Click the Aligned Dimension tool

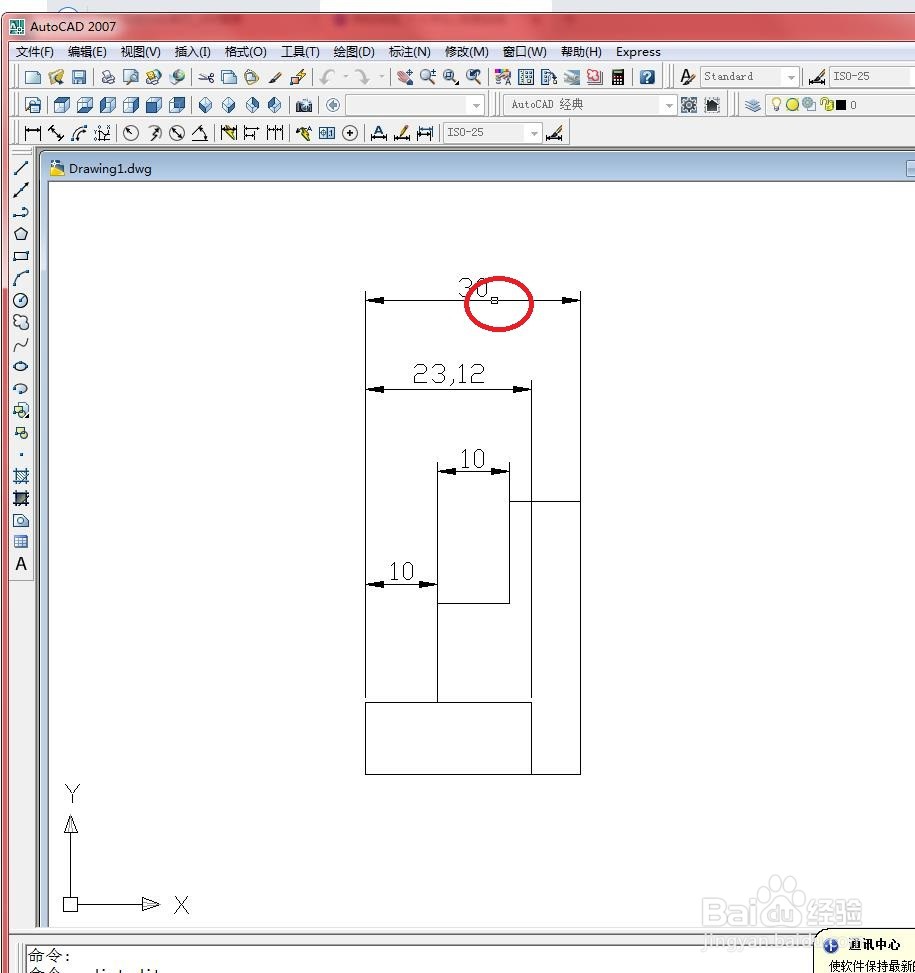[x=56, y=133]
